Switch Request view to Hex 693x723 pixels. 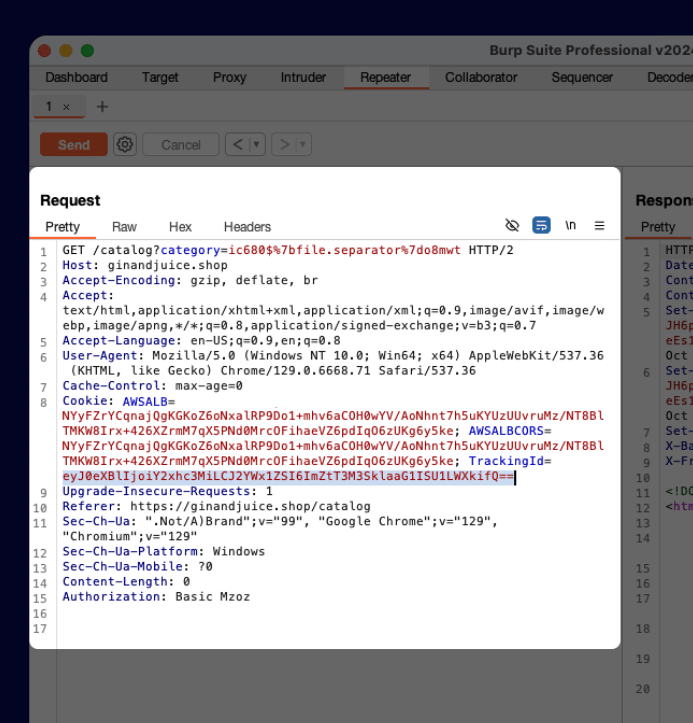click(x=180, y=227)
